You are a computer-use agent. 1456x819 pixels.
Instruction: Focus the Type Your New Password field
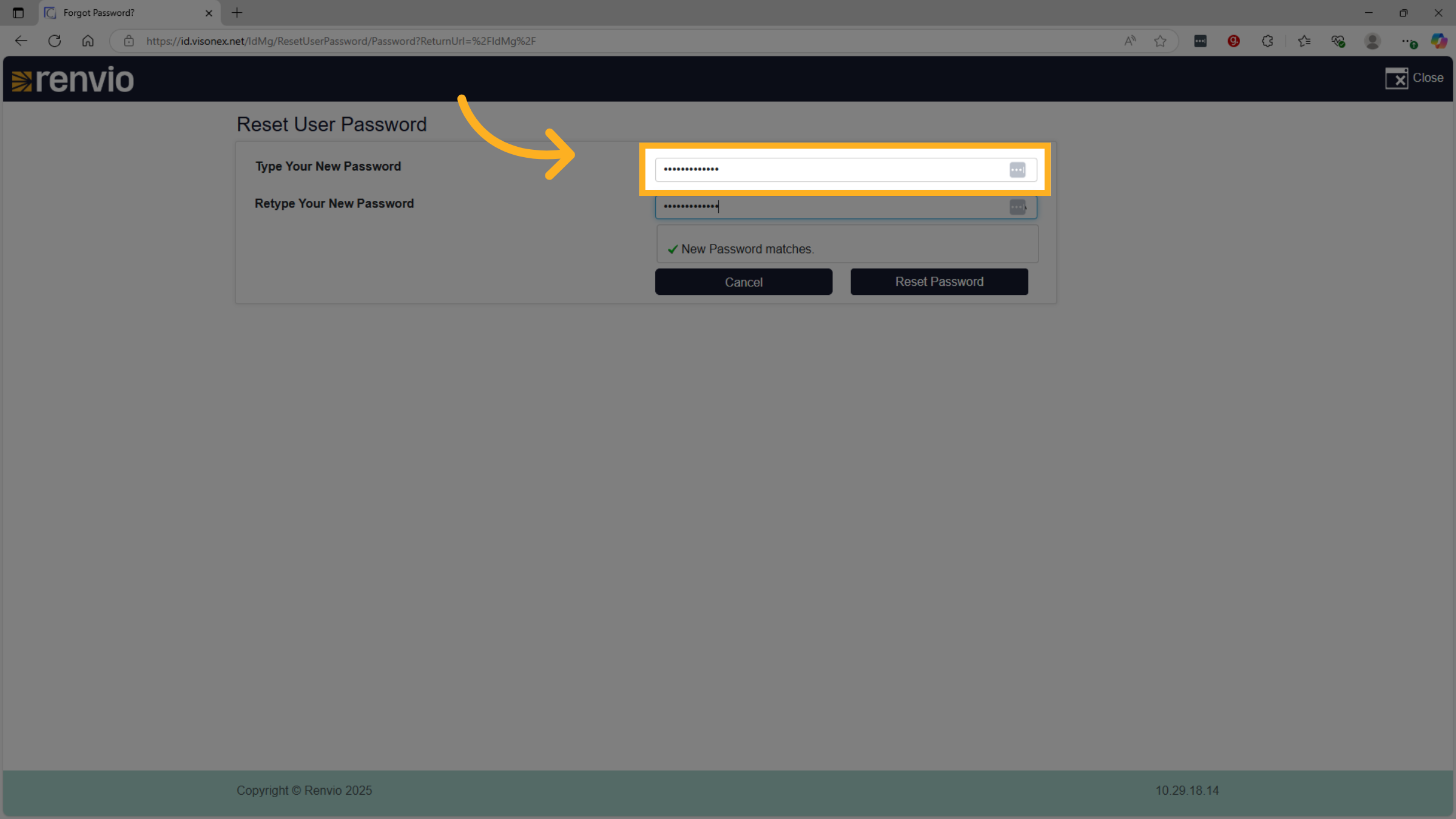click(846, 170)
